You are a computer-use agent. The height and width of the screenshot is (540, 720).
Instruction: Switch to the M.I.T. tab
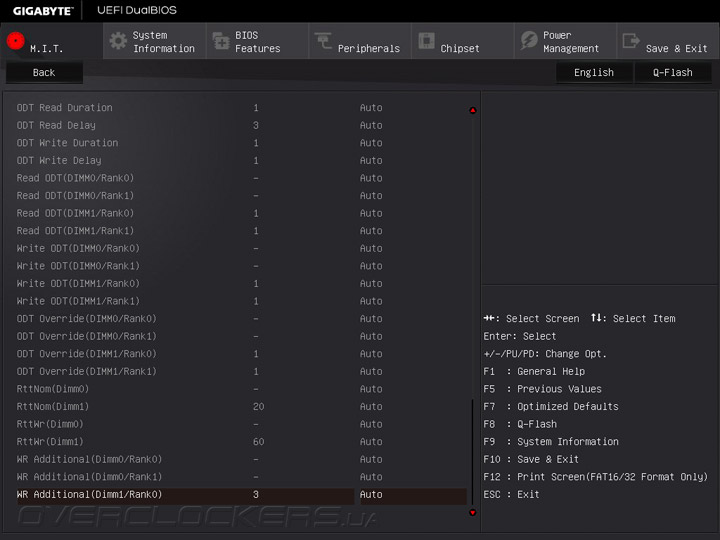pos(52,41)
